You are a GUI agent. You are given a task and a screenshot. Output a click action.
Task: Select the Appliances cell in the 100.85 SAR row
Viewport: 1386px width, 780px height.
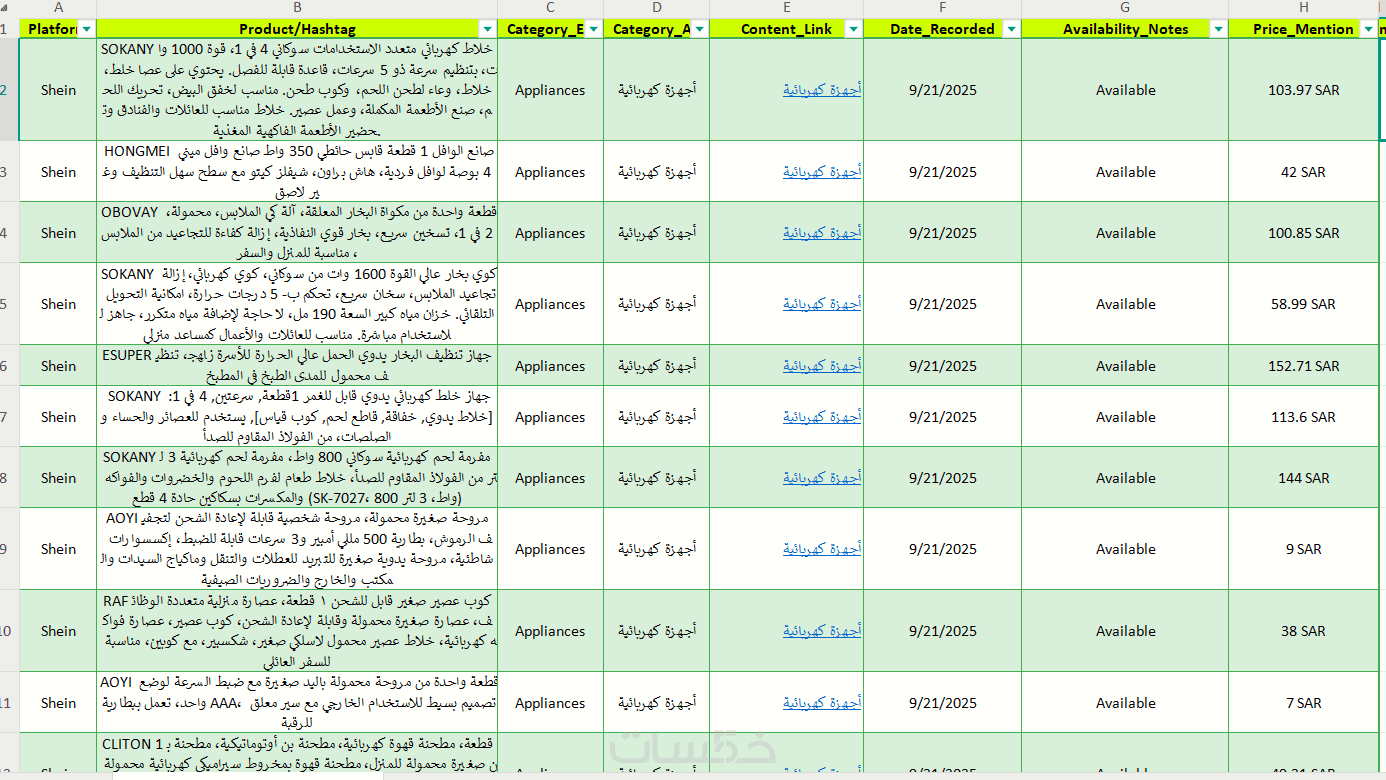click(x=550, y=233)
